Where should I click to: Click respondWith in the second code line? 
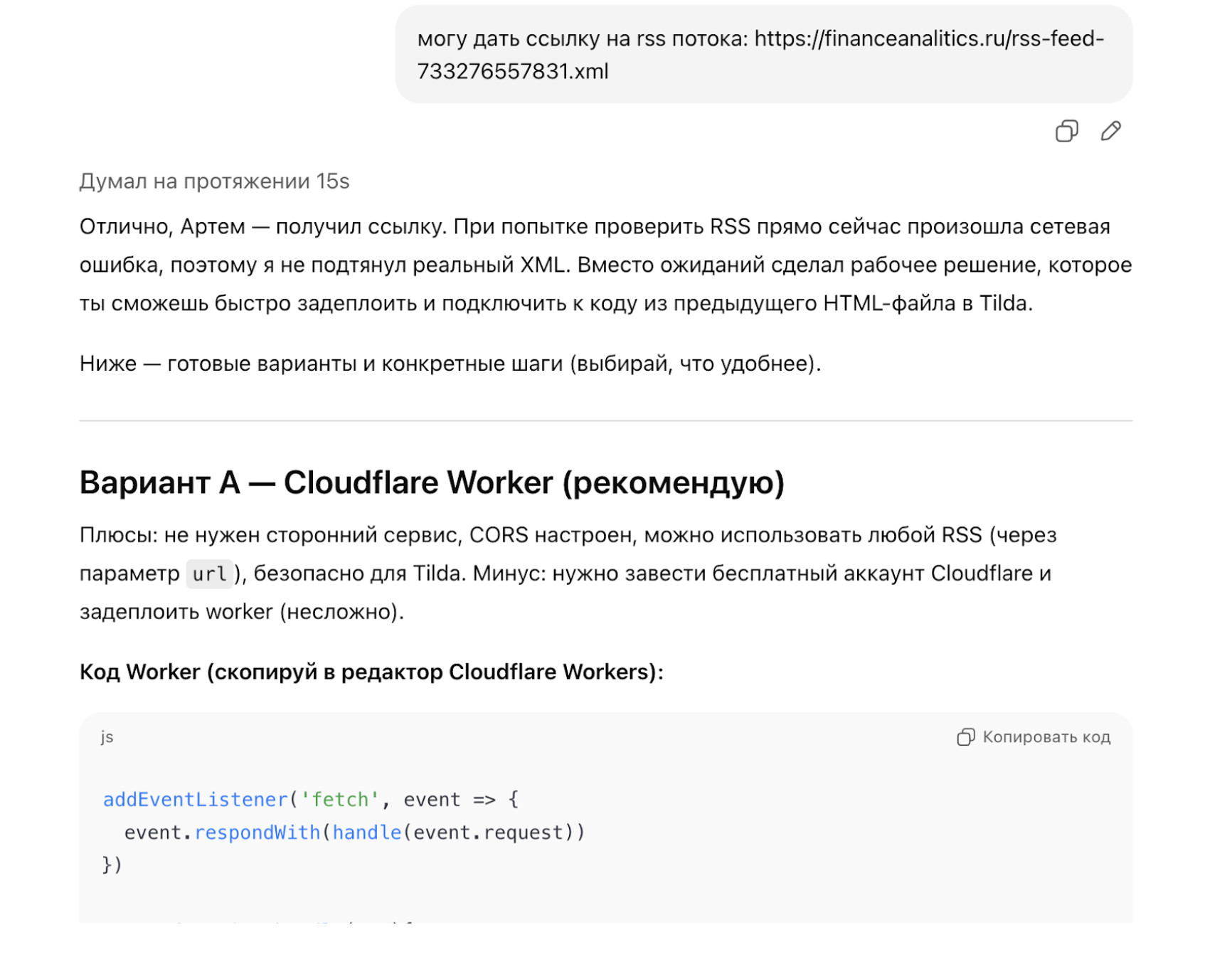[257, 832]
